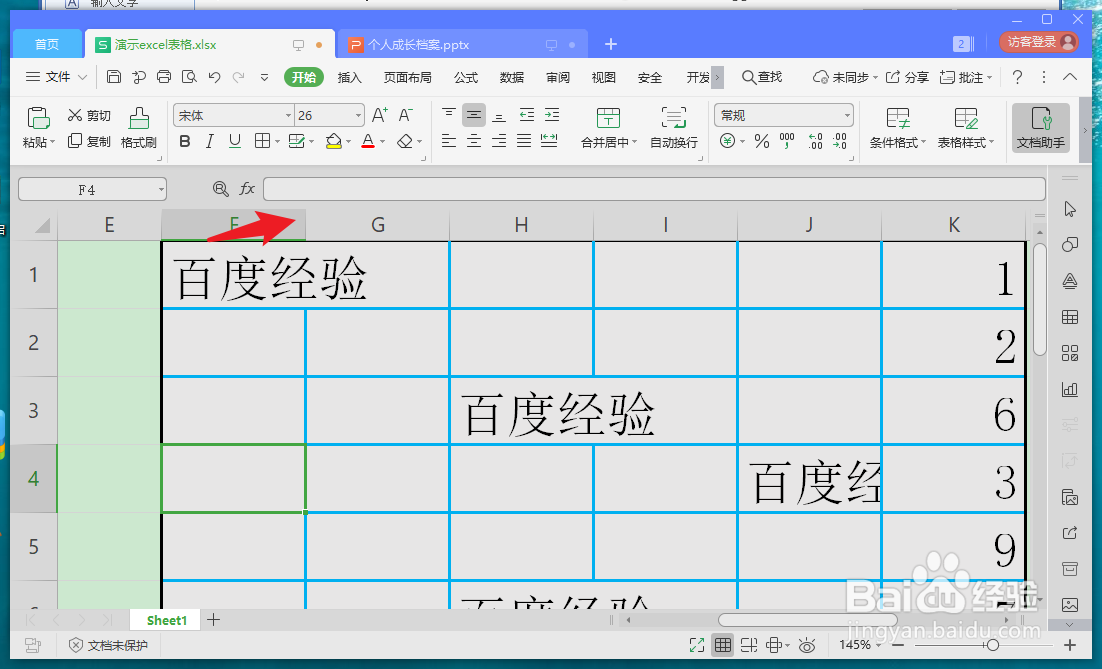Image resolution: width=1102 pixels, height=669 pixels.
Task: Click the Print icon in quick toolbar
Action: pyautogui.click(x=164, y=77)
